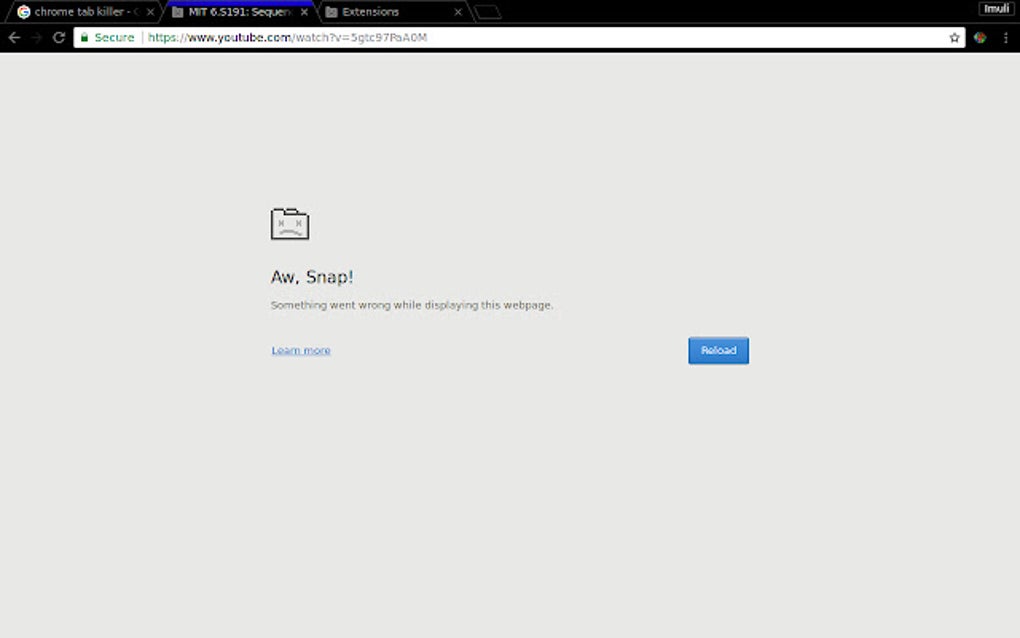Click the Imuli button in the corner

click(x=996, y=8)
